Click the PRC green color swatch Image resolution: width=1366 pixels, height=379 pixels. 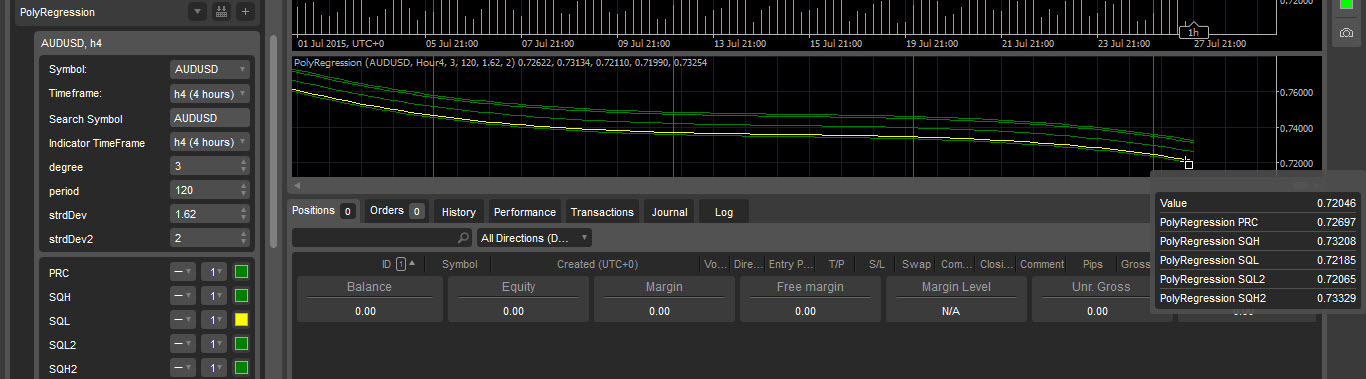[x=241, y=272]
